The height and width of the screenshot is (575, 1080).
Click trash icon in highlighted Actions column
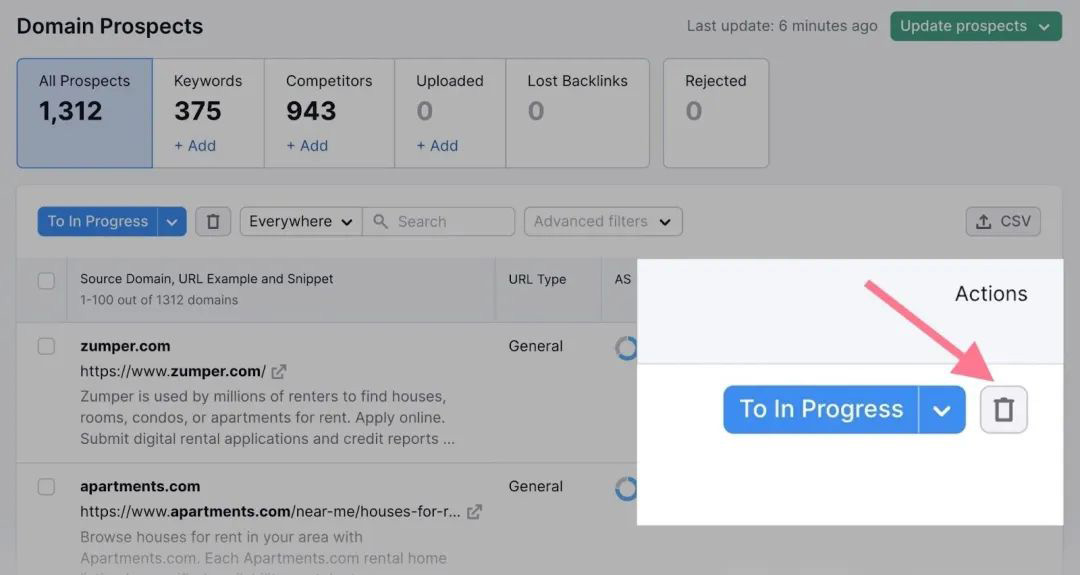point(1003,410)
